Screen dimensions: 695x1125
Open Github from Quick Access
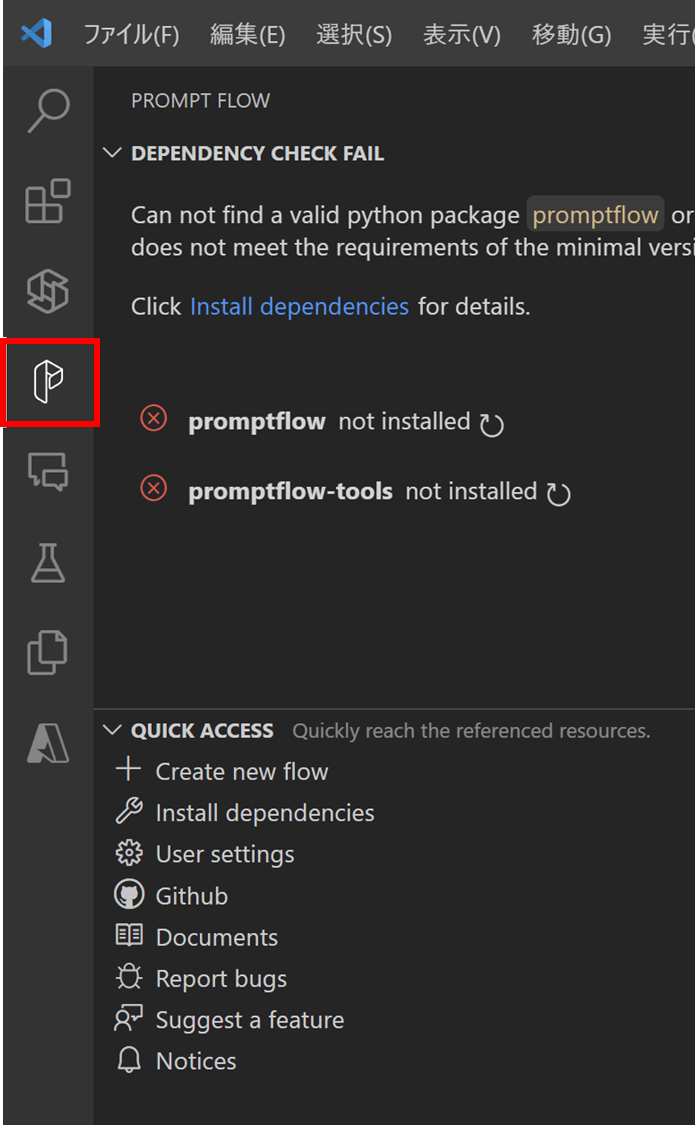tap(192, 896)
